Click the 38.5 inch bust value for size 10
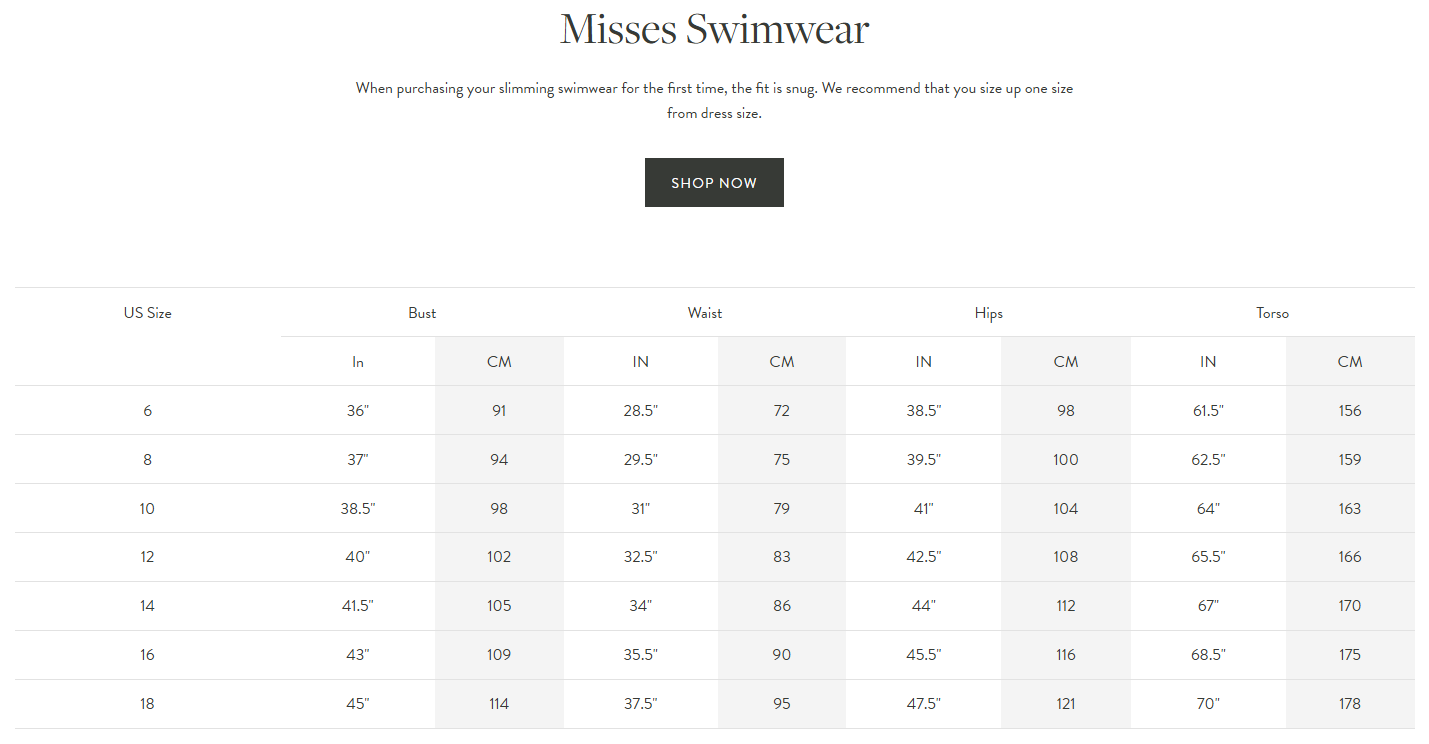 (x=357, y=508)
